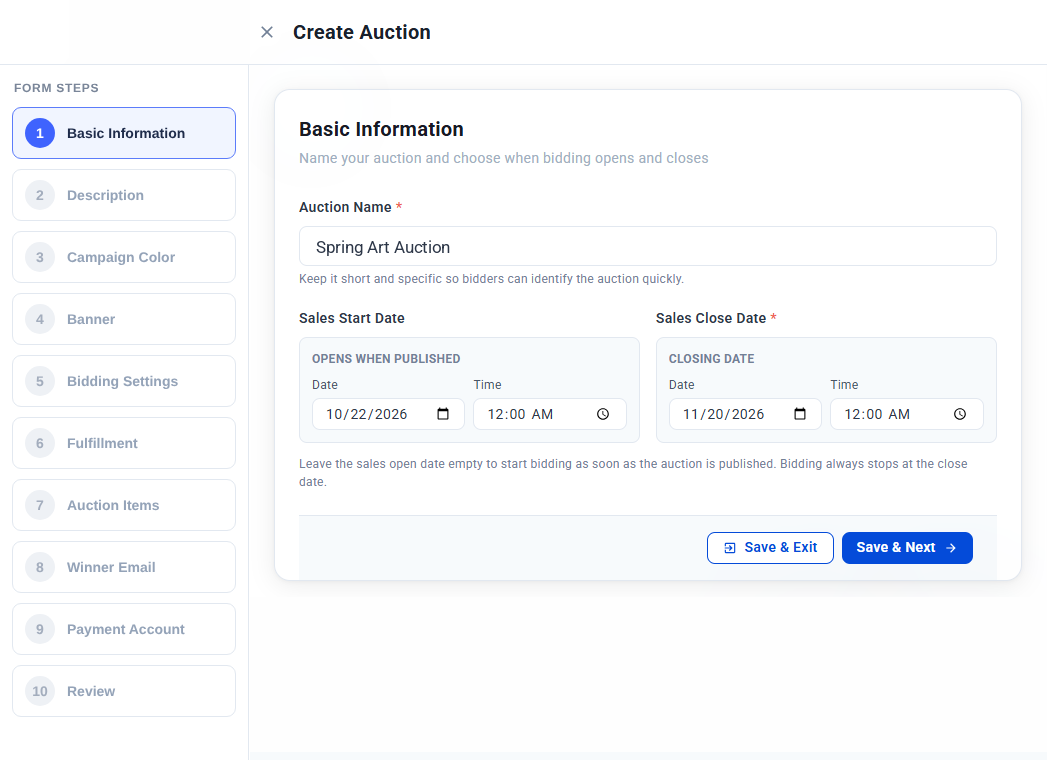Click 'Name your auction and choose' subtitle

pos(503,158)
